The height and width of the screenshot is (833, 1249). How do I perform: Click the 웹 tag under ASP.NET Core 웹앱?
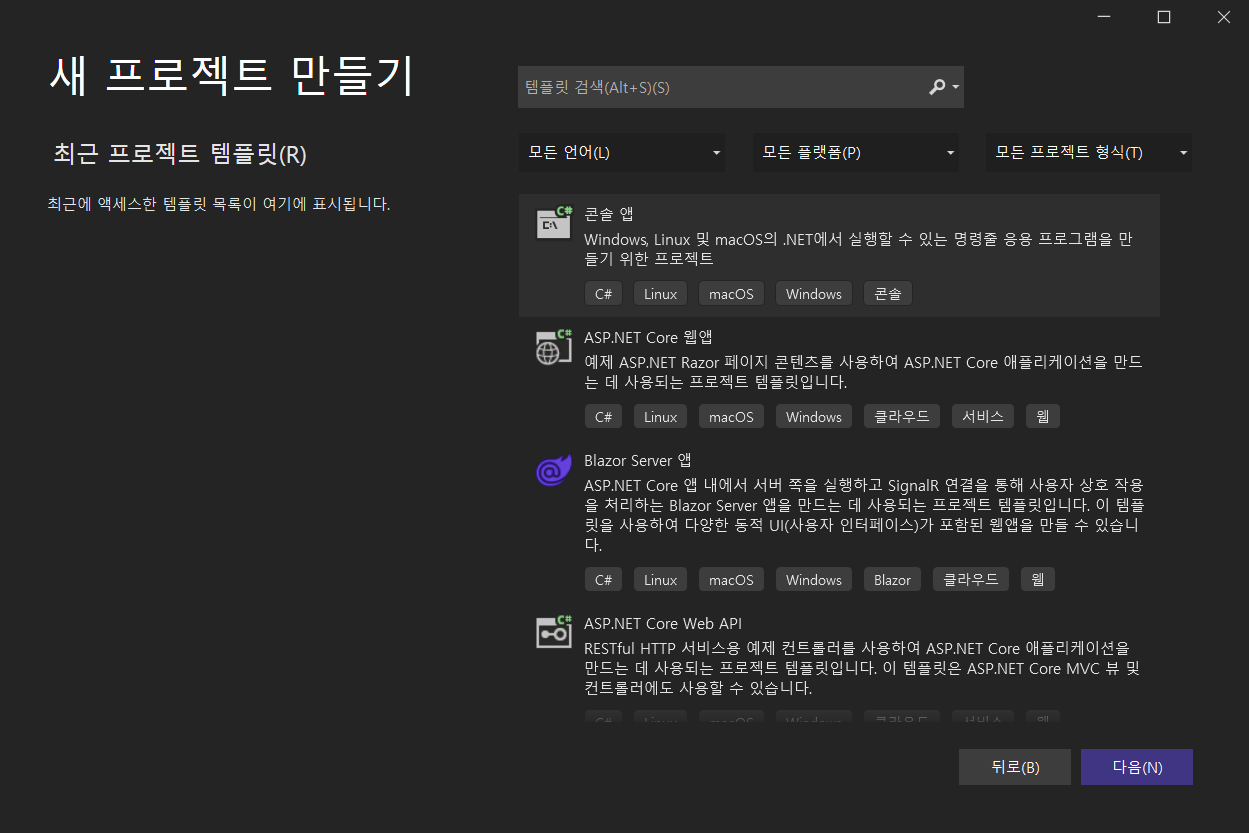click(1043, 417)
